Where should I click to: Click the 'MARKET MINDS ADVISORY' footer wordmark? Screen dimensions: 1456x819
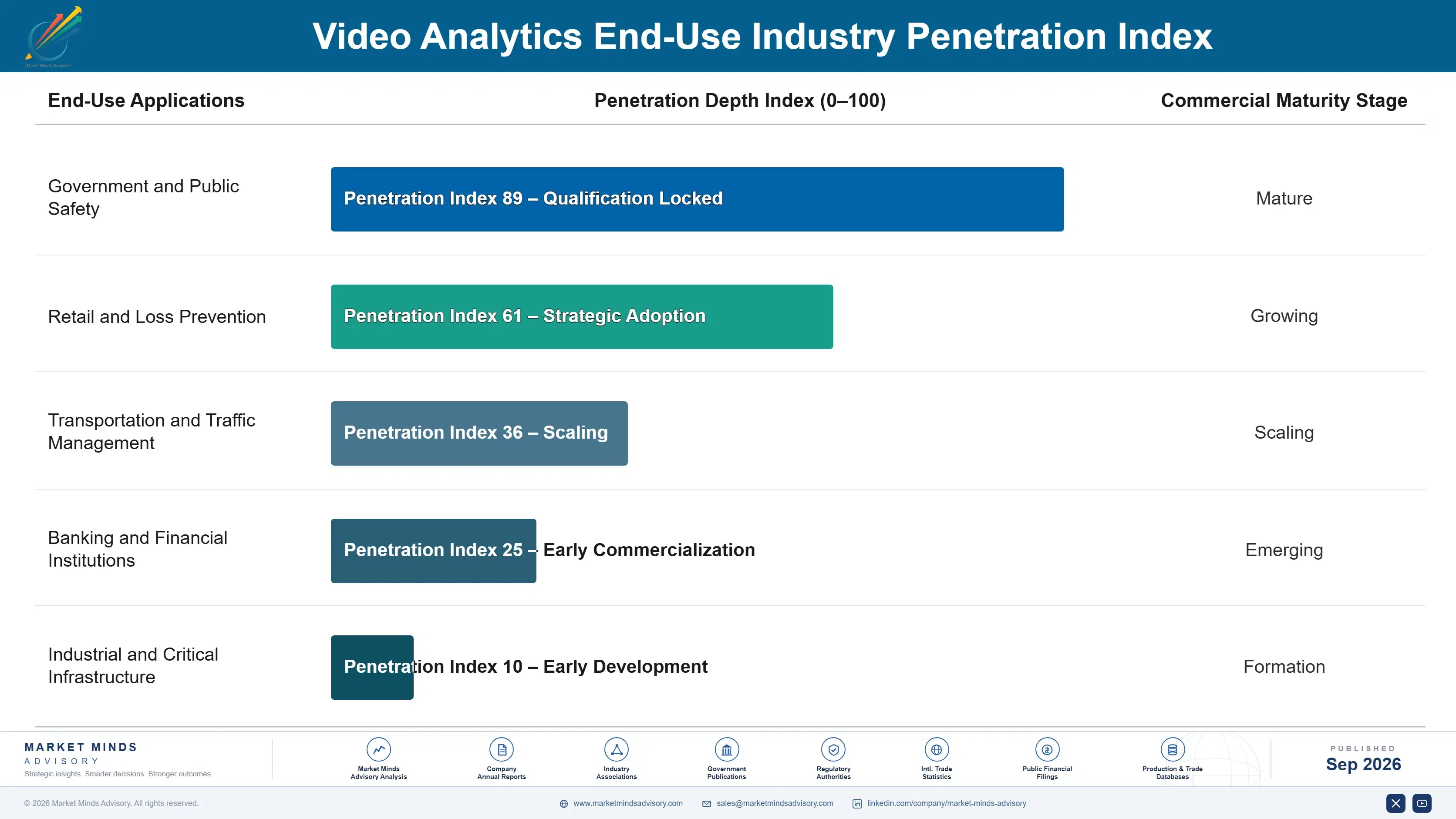click(81, 753)
